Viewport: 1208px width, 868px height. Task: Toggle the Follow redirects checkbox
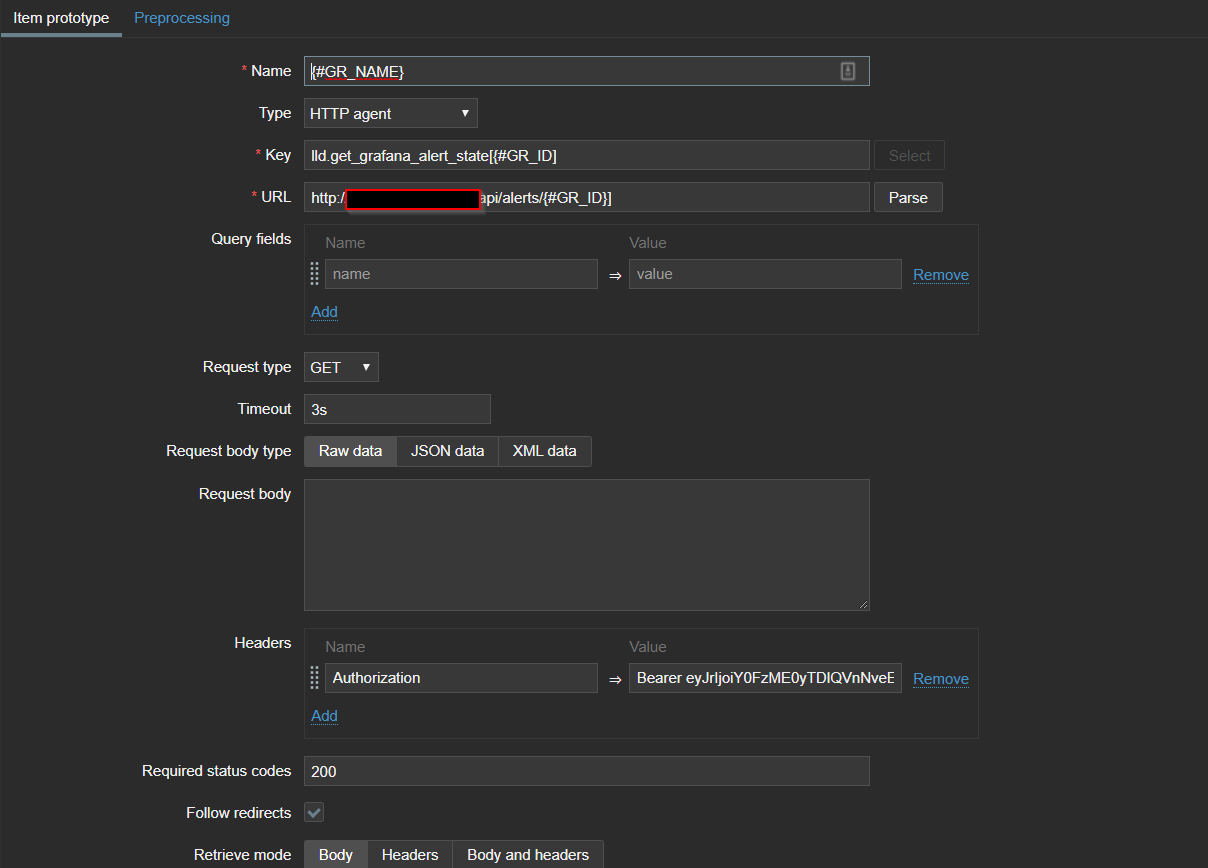314,813
